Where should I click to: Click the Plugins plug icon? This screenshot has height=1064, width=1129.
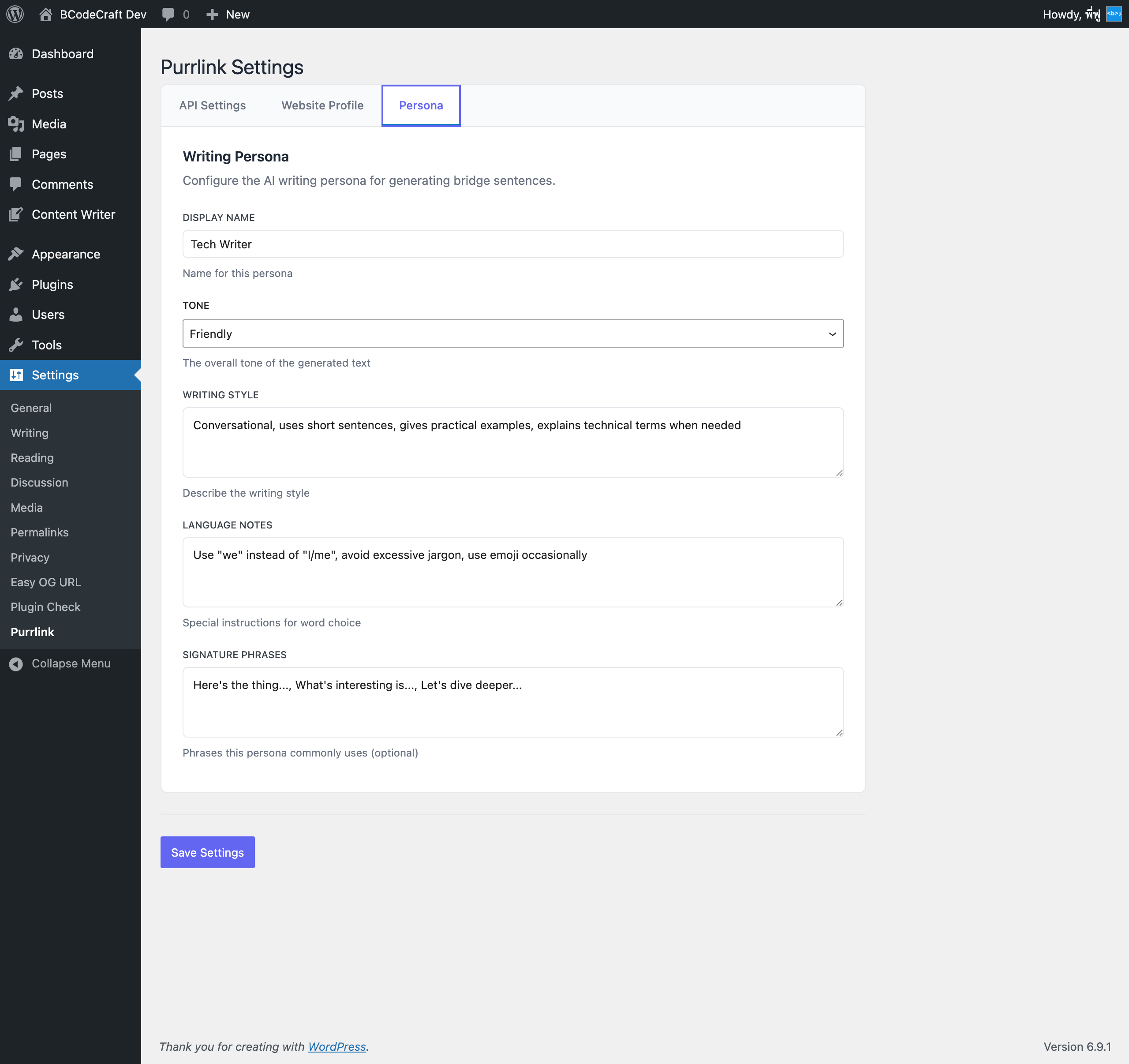(16, 284)
